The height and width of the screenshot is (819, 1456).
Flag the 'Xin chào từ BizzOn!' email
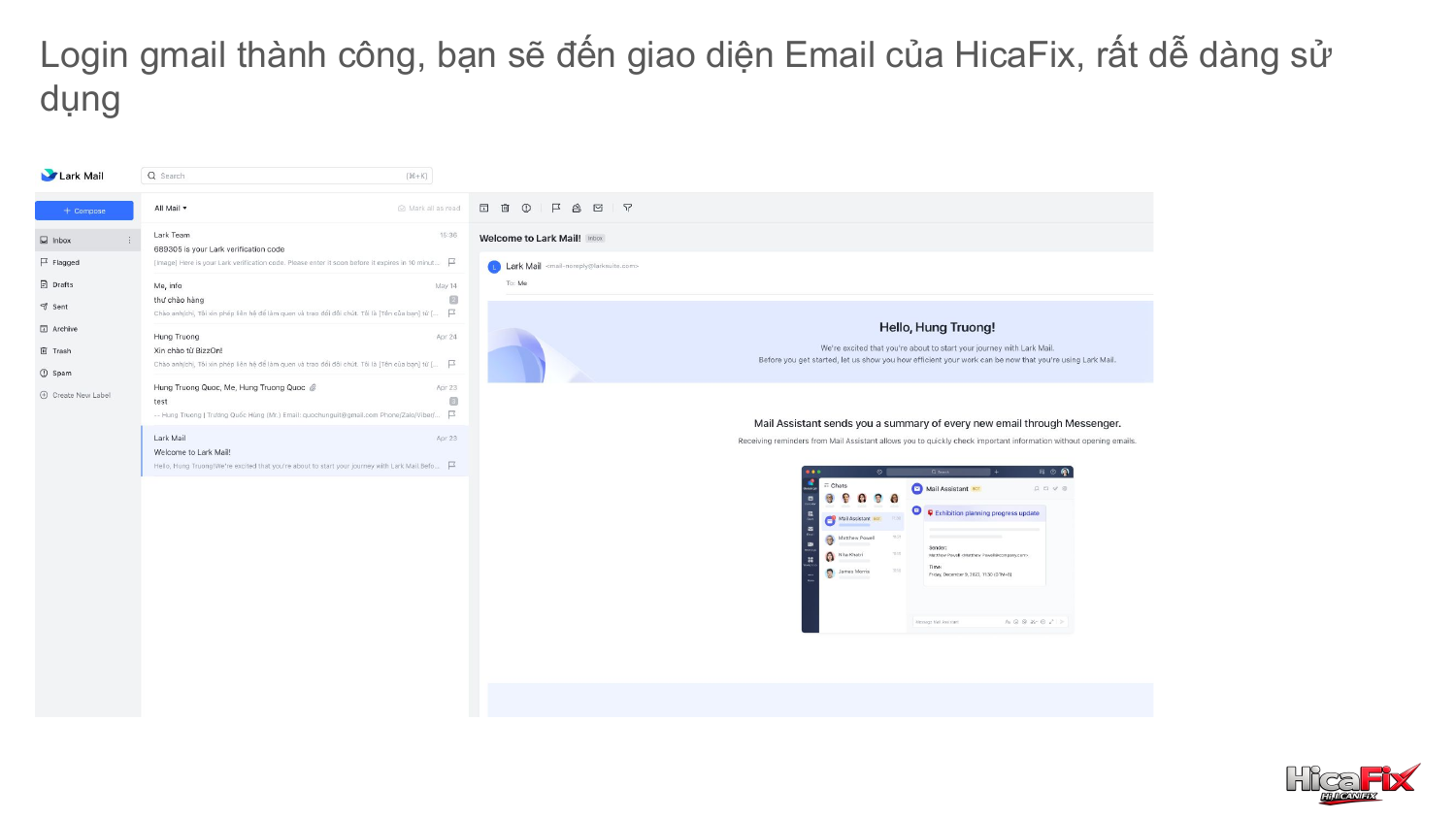pos(451,364)
